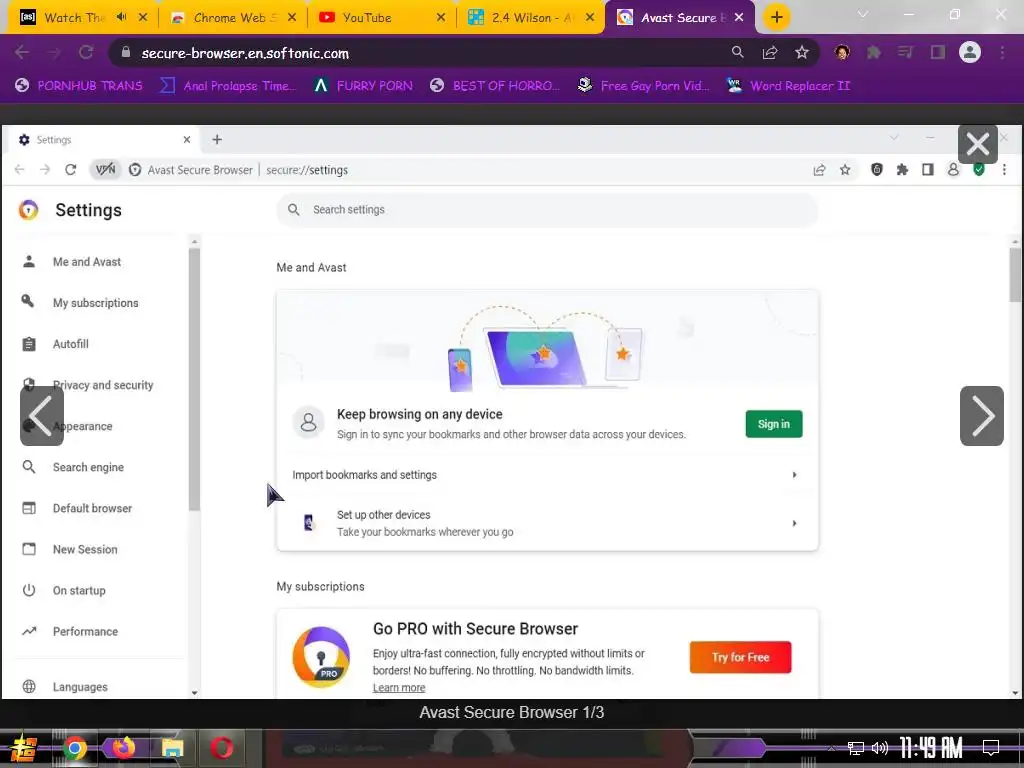The width and height of the screenshot is (1024, 768).
Task: Reload the Softonic page
Action: 86,53
